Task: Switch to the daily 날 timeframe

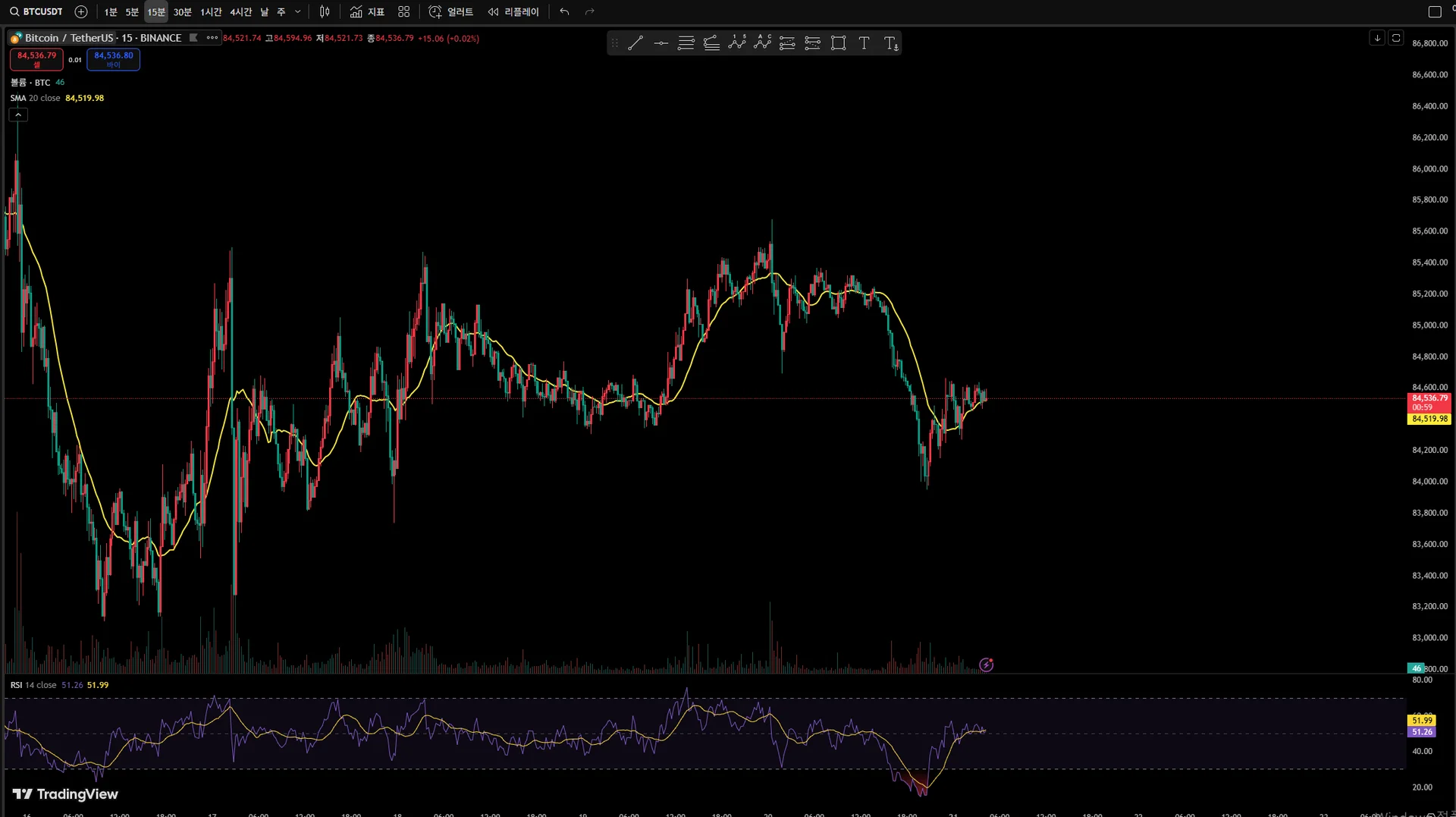Action: click(265, 12)
